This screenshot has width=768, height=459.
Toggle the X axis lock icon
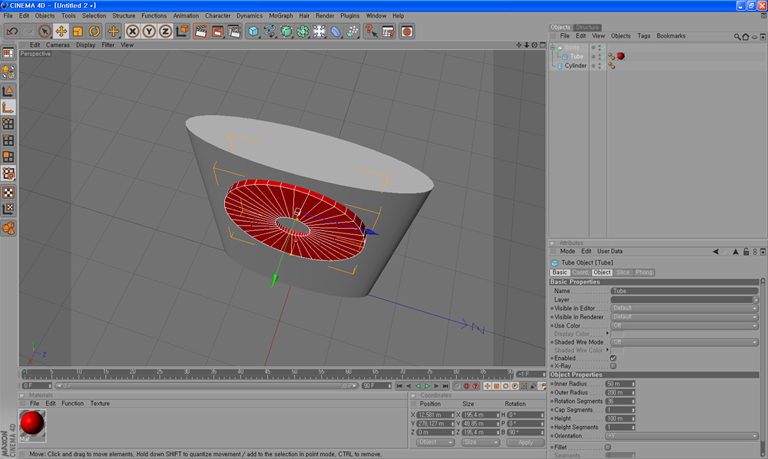click(x=132, y=32)
